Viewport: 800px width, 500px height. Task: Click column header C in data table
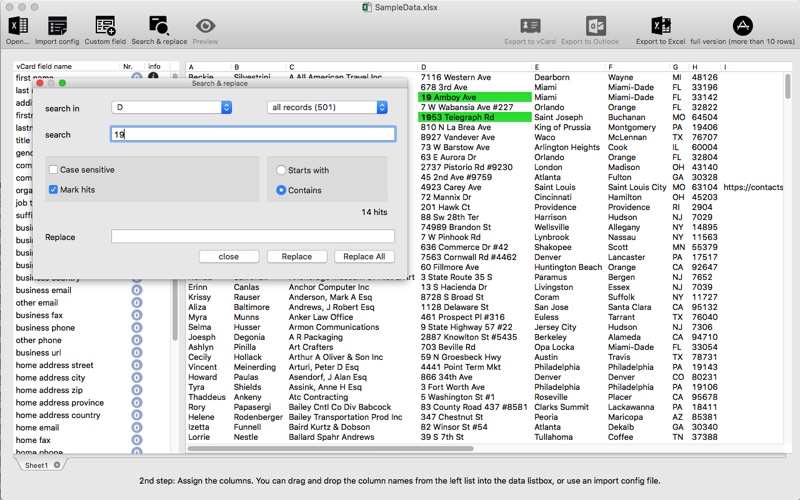tap(352, 67)
